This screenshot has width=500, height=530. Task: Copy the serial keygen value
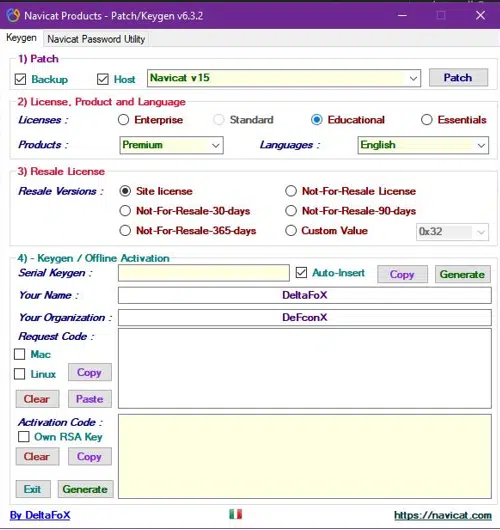click(x=402, y=274)
